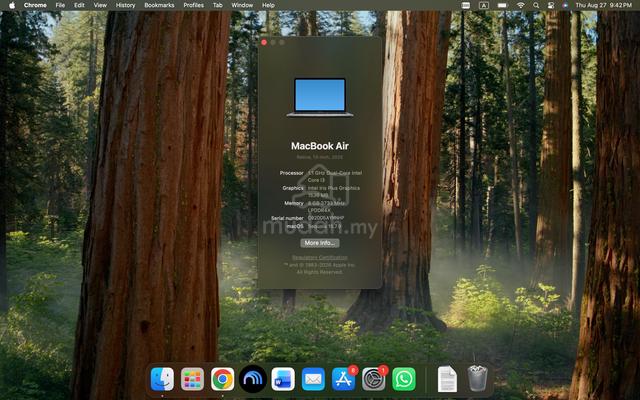Open the History menu

coord(125,5)
